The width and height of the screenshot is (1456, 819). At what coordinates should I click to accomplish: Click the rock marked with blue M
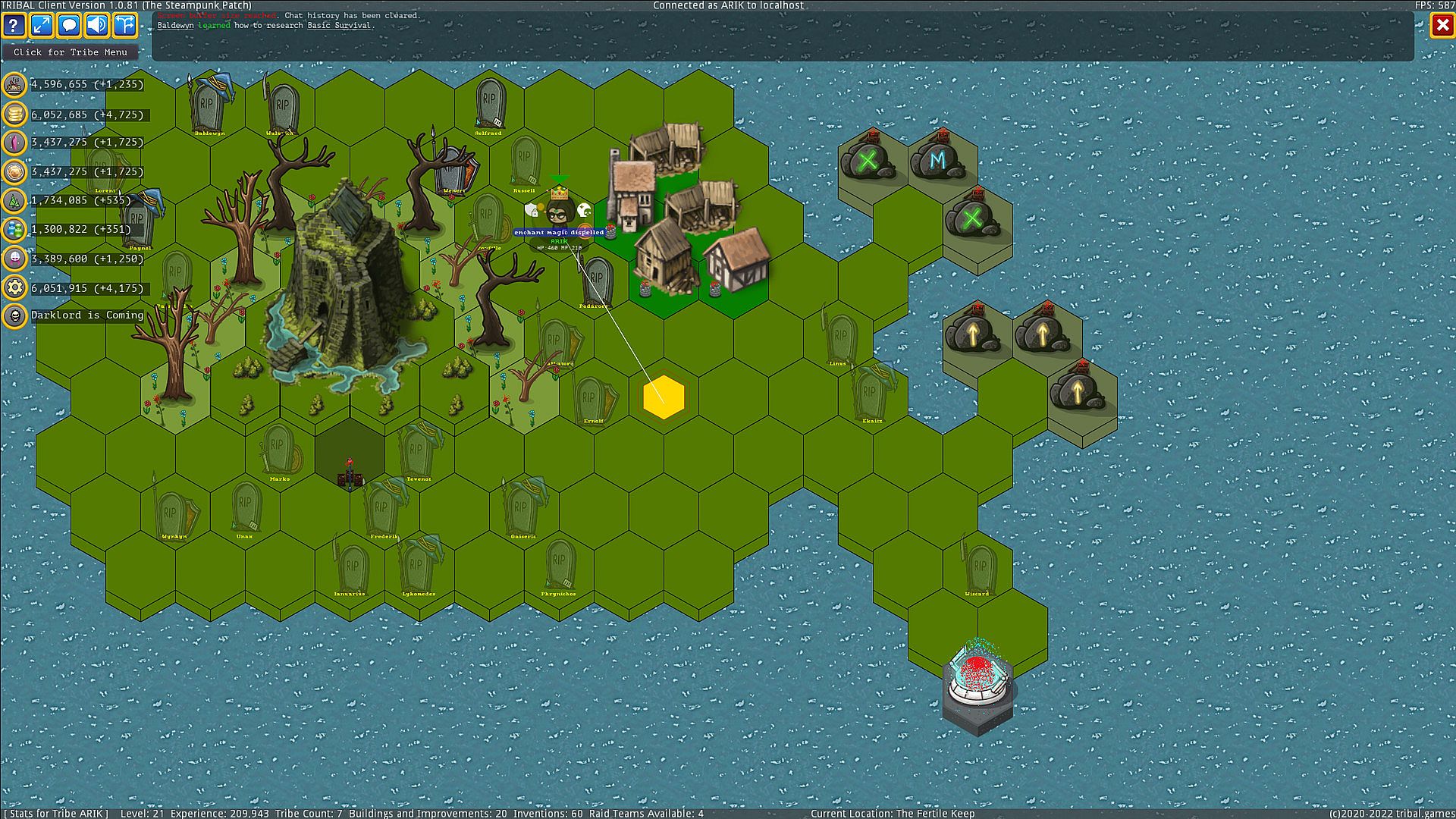938,160
